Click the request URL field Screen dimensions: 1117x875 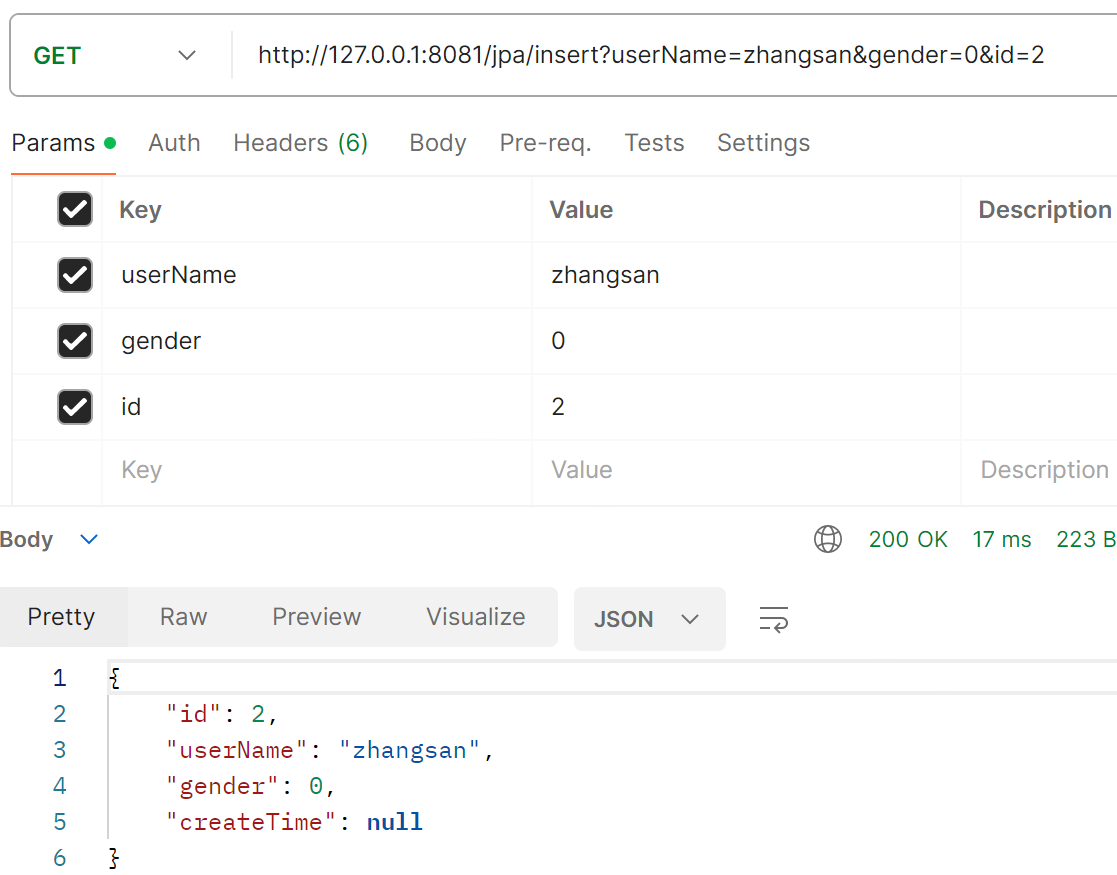pyautogui.click(x=674, y=56)
